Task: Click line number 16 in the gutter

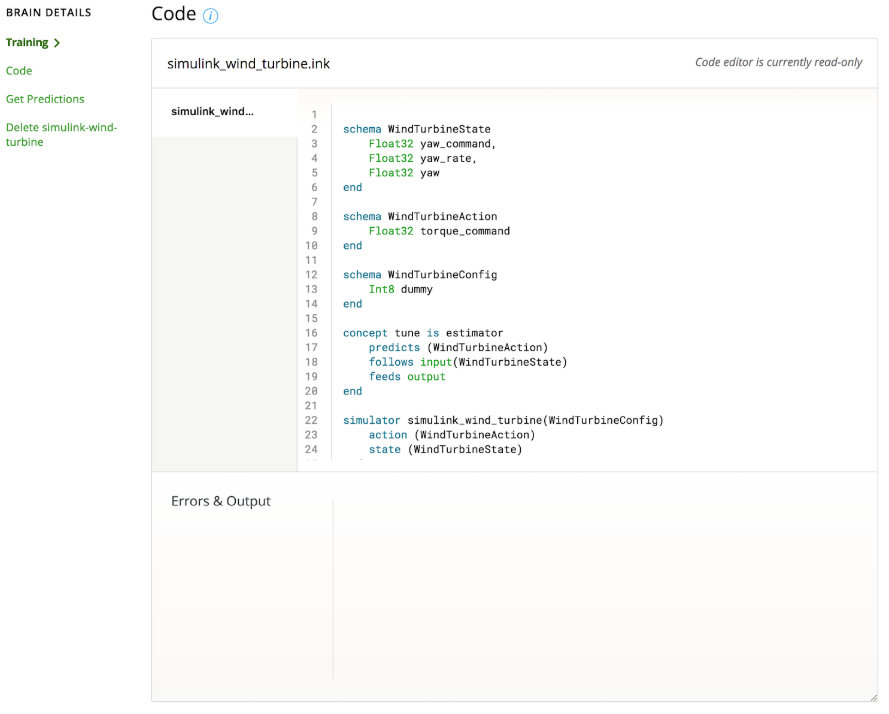Action: (312, 333)
